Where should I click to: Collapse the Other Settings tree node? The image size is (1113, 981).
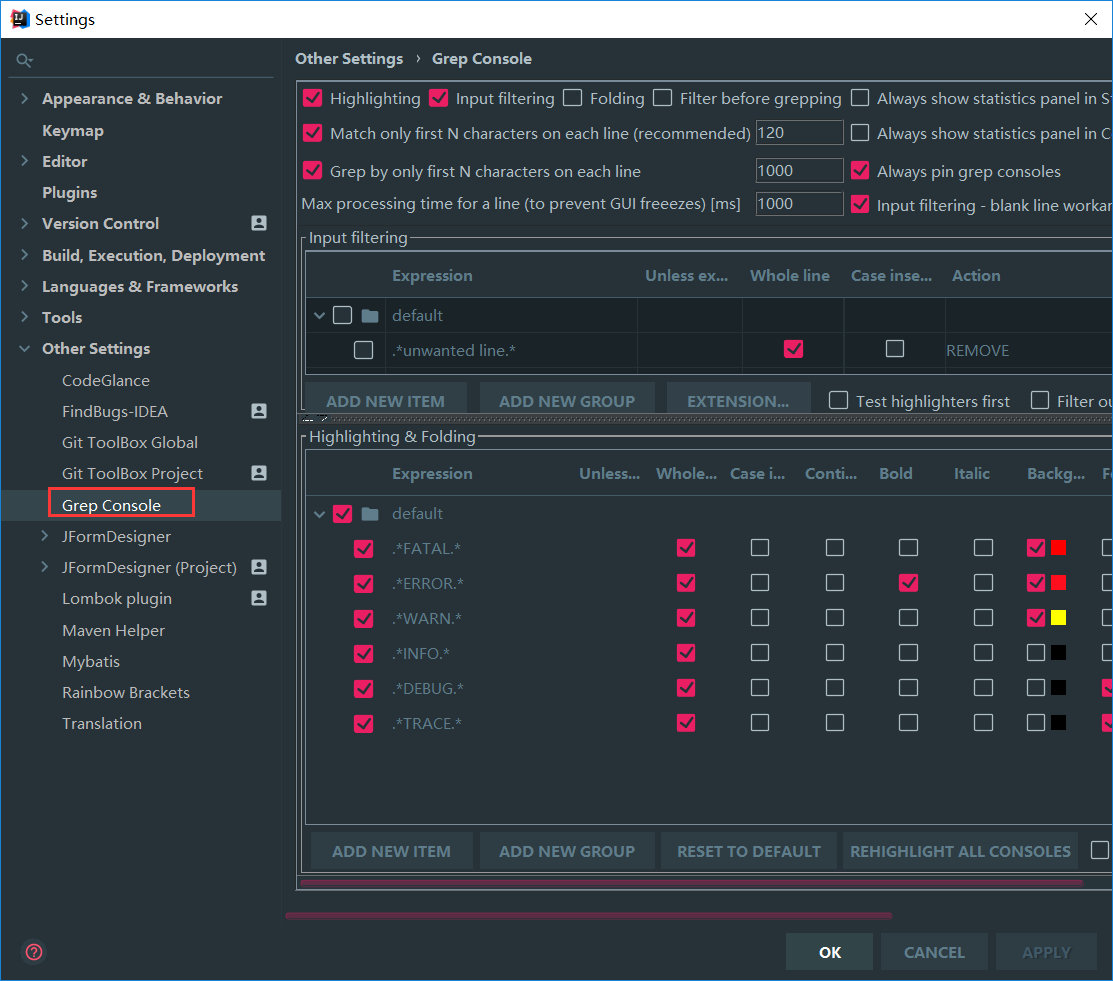click(x=25, y=349)
